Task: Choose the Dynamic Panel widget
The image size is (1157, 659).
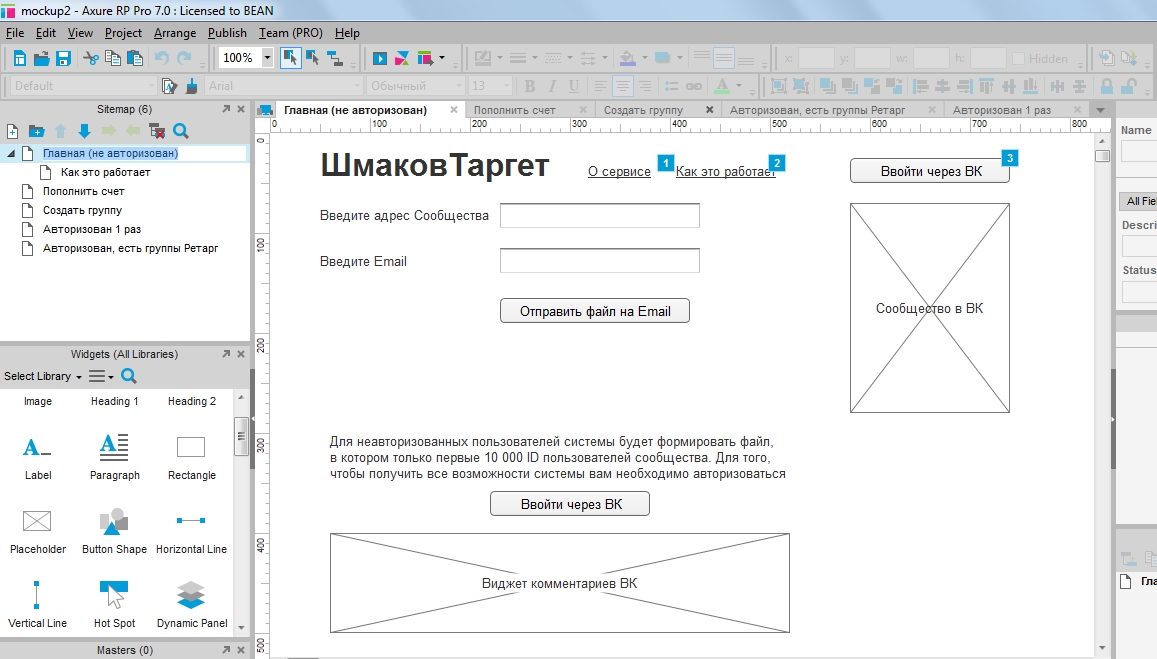Action: coord(191,605)
